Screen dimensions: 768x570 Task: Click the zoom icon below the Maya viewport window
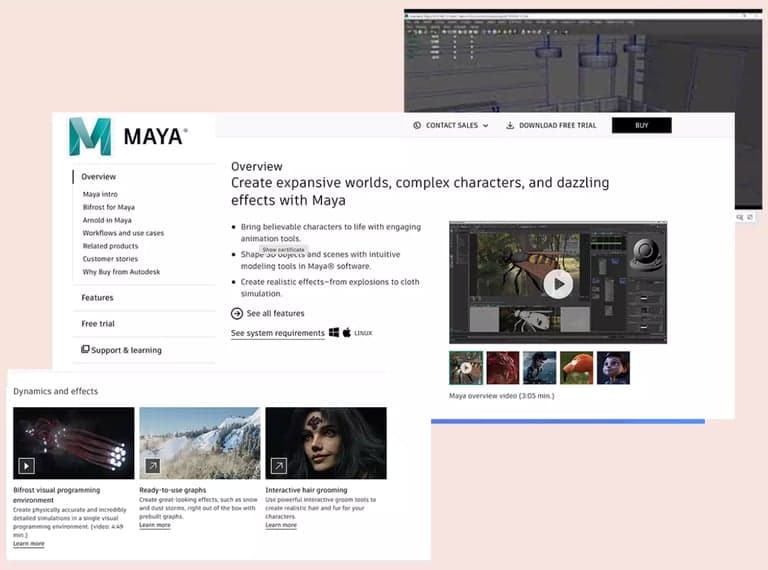coord(740,217)
